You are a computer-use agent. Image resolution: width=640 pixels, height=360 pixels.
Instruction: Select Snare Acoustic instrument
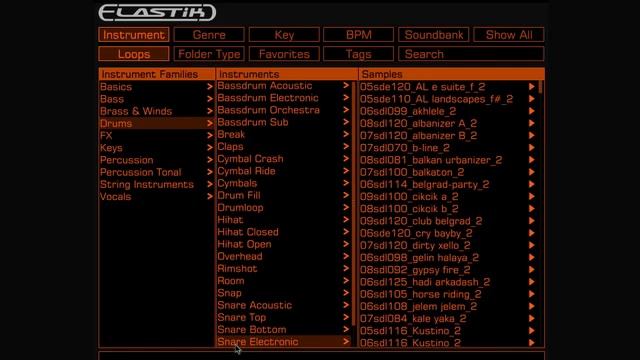coord(283,305)
